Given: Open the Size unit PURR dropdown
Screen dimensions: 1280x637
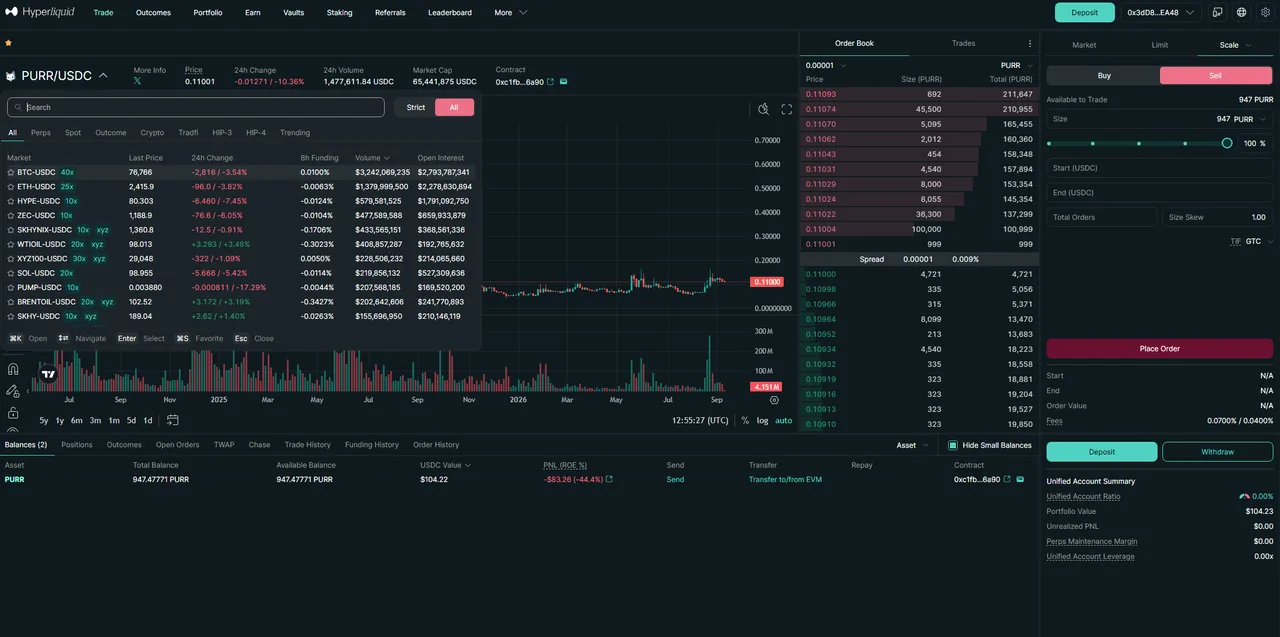Looking at the screenshot, I should 1248,119.
